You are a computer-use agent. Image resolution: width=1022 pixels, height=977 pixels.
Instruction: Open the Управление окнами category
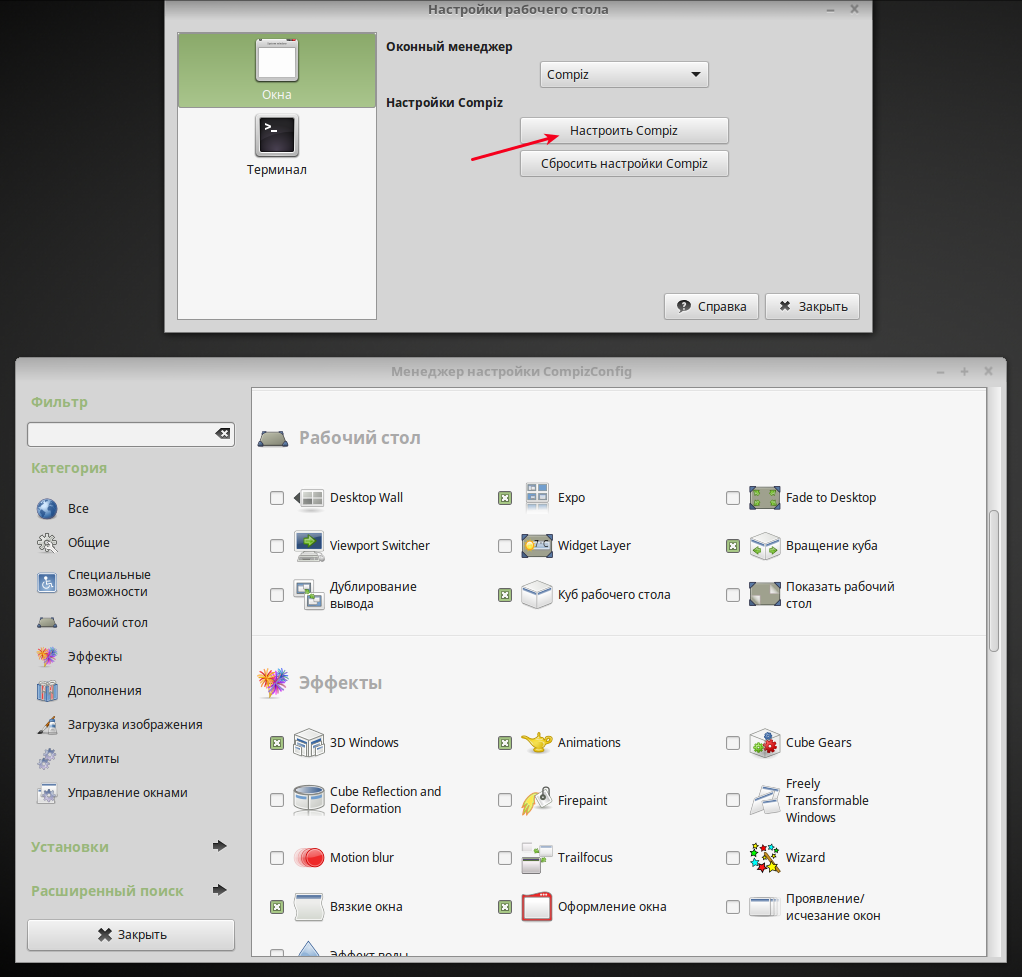(112, 793)
